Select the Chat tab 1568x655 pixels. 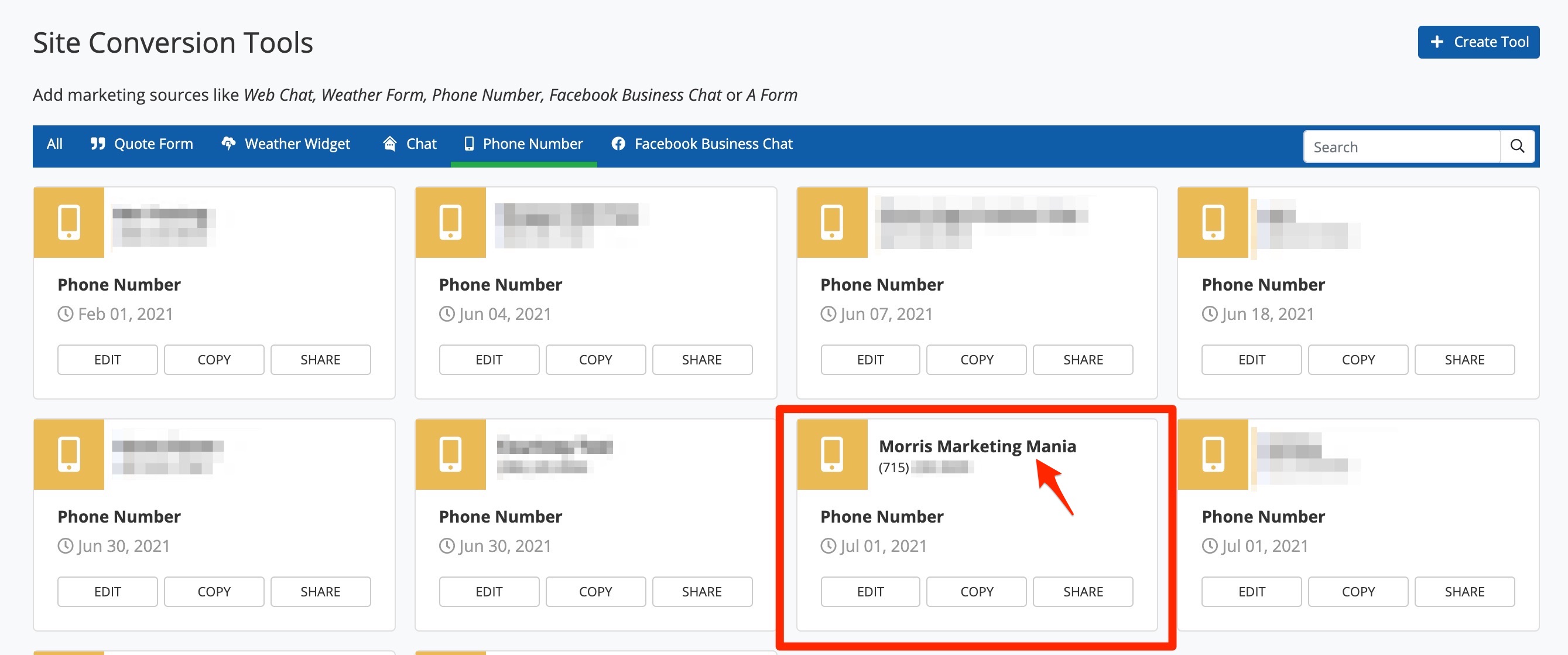tap(410, 144)
